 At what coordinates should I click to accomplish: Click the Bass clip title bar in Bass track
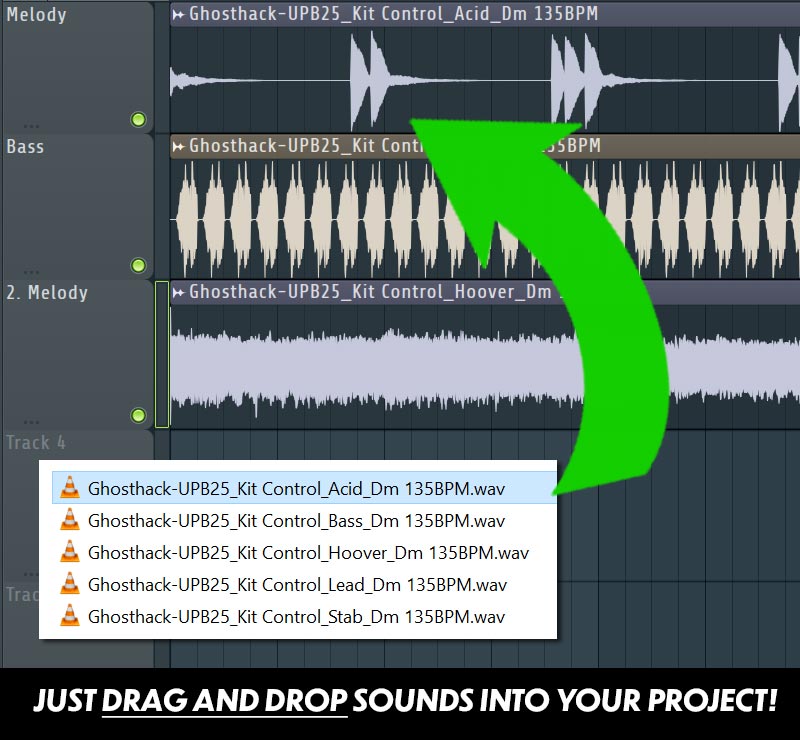(x=485, y=146)
